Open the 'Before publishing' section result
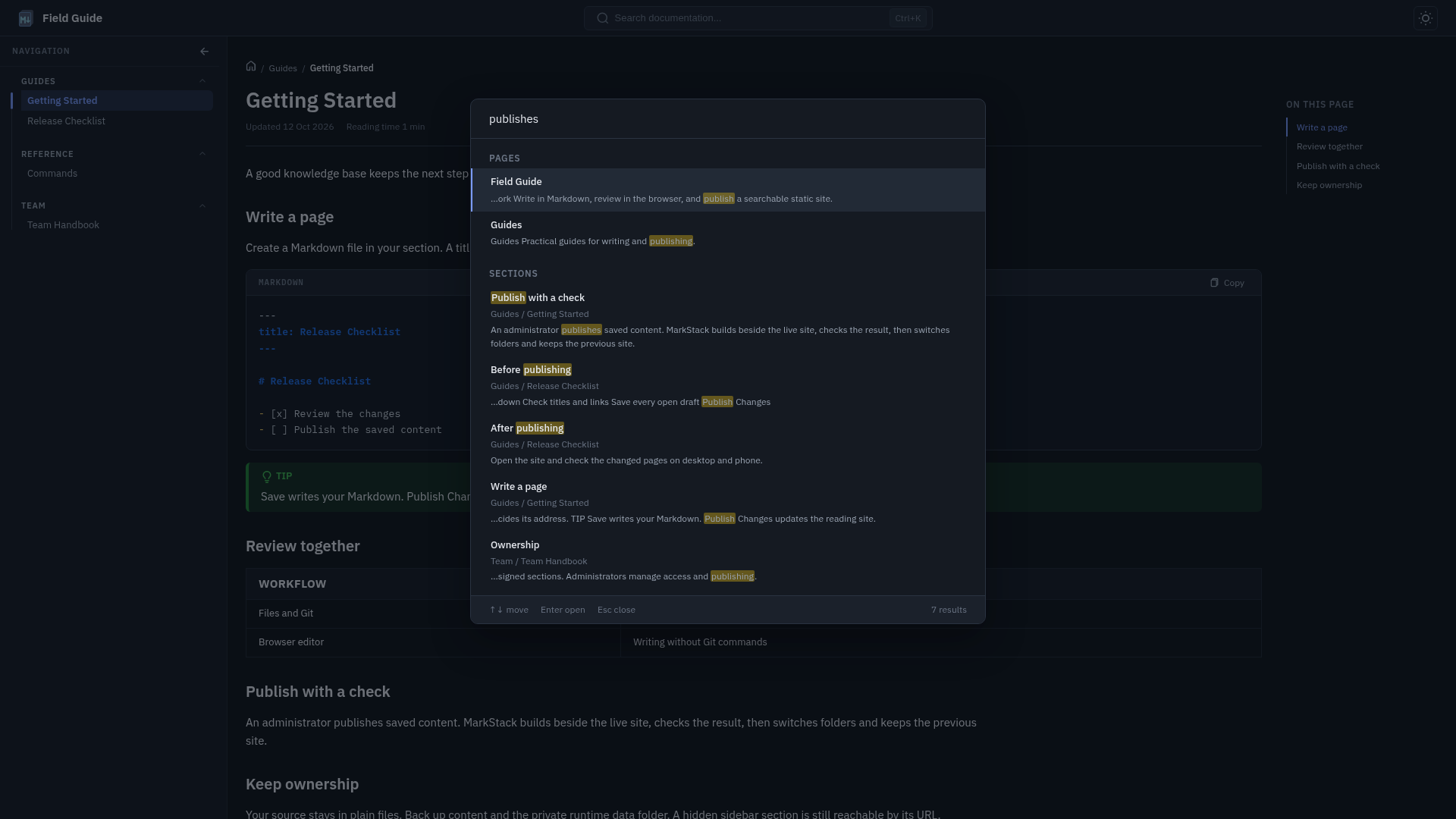Viewport: 1456px width, 819px height. tap(728, 385)
